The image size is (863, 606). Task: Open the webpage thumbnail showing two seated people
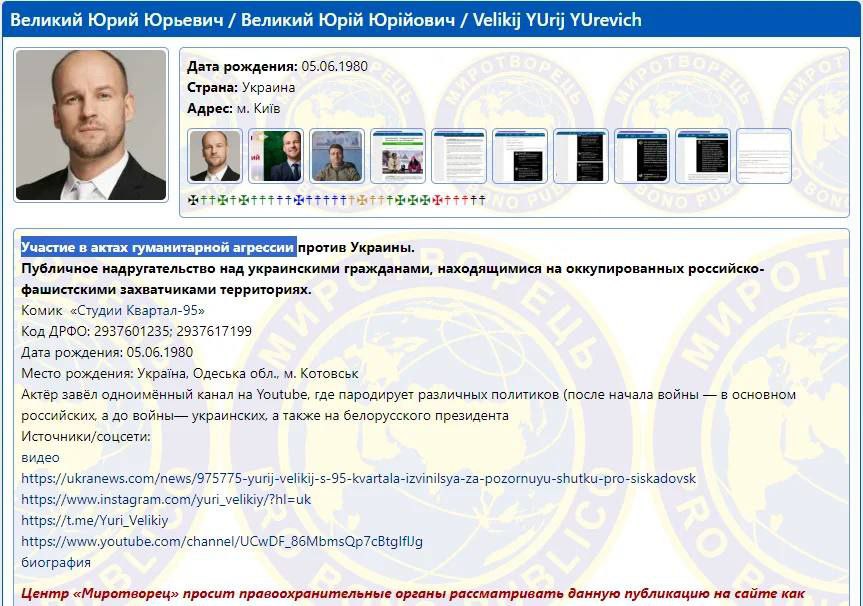click(x=398, y=156)
